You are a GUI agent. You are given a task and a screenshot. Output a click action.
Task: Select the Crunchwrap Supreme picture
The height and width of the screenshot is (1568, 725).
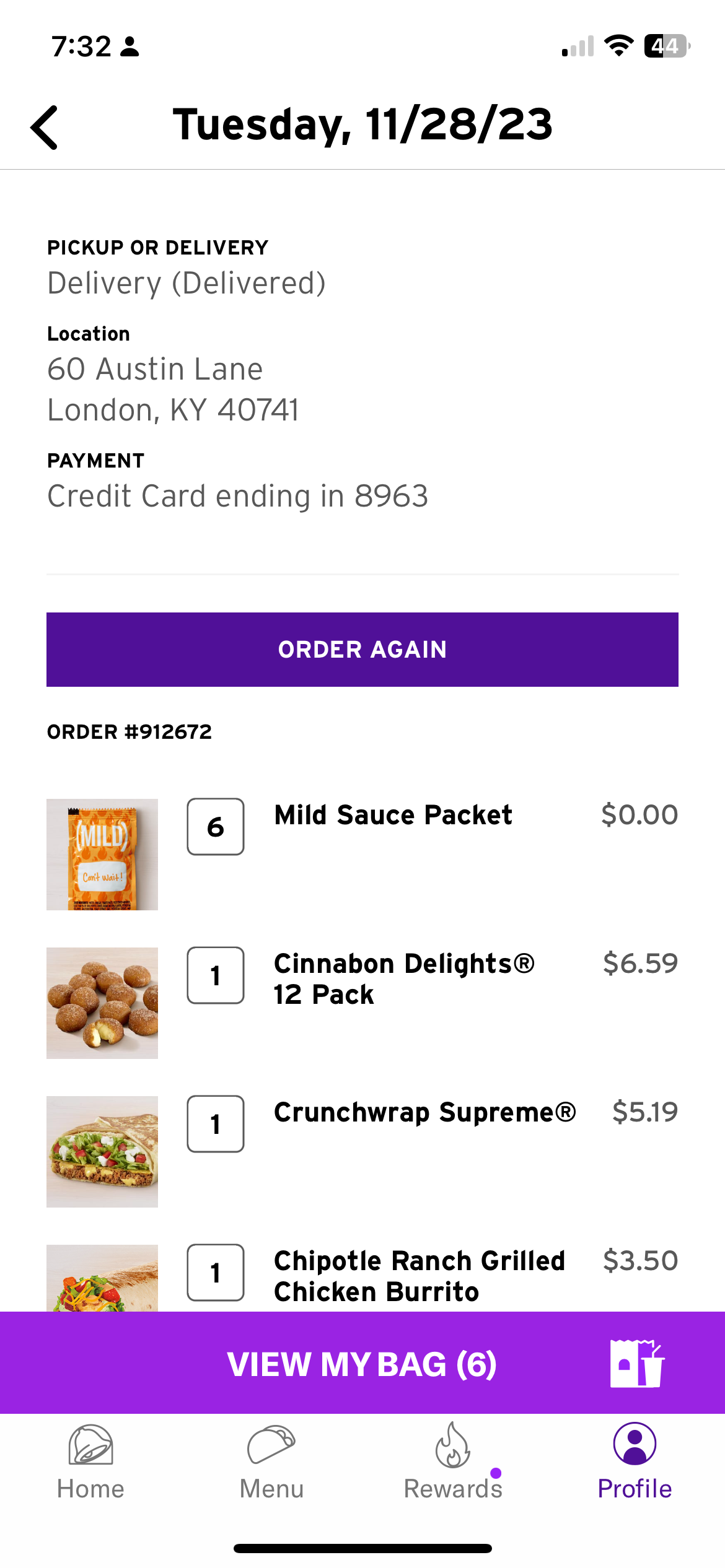[102, 1151]
